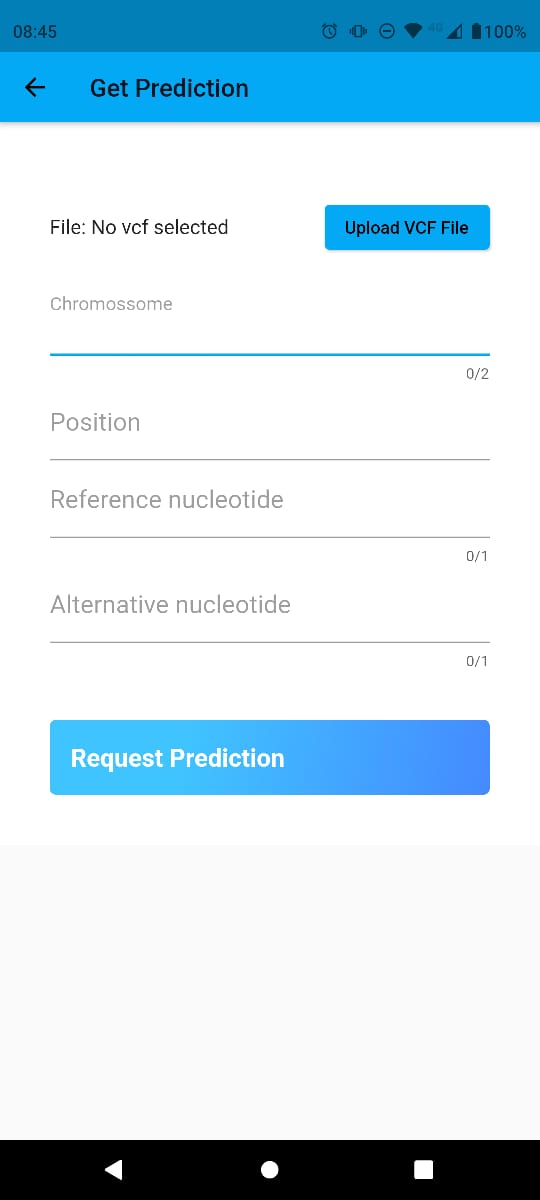Tap the battery status icon

coord(476,32)
